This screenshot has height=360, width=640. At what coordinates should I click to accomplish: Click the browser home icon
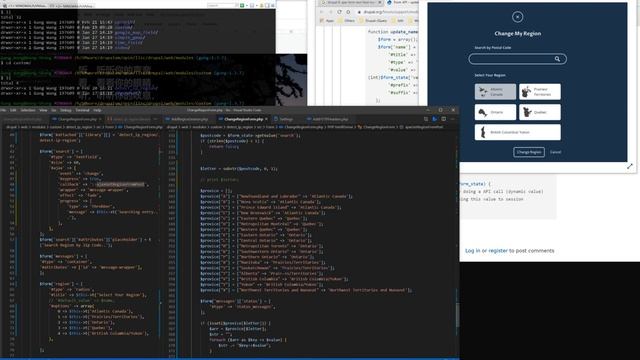348,12
